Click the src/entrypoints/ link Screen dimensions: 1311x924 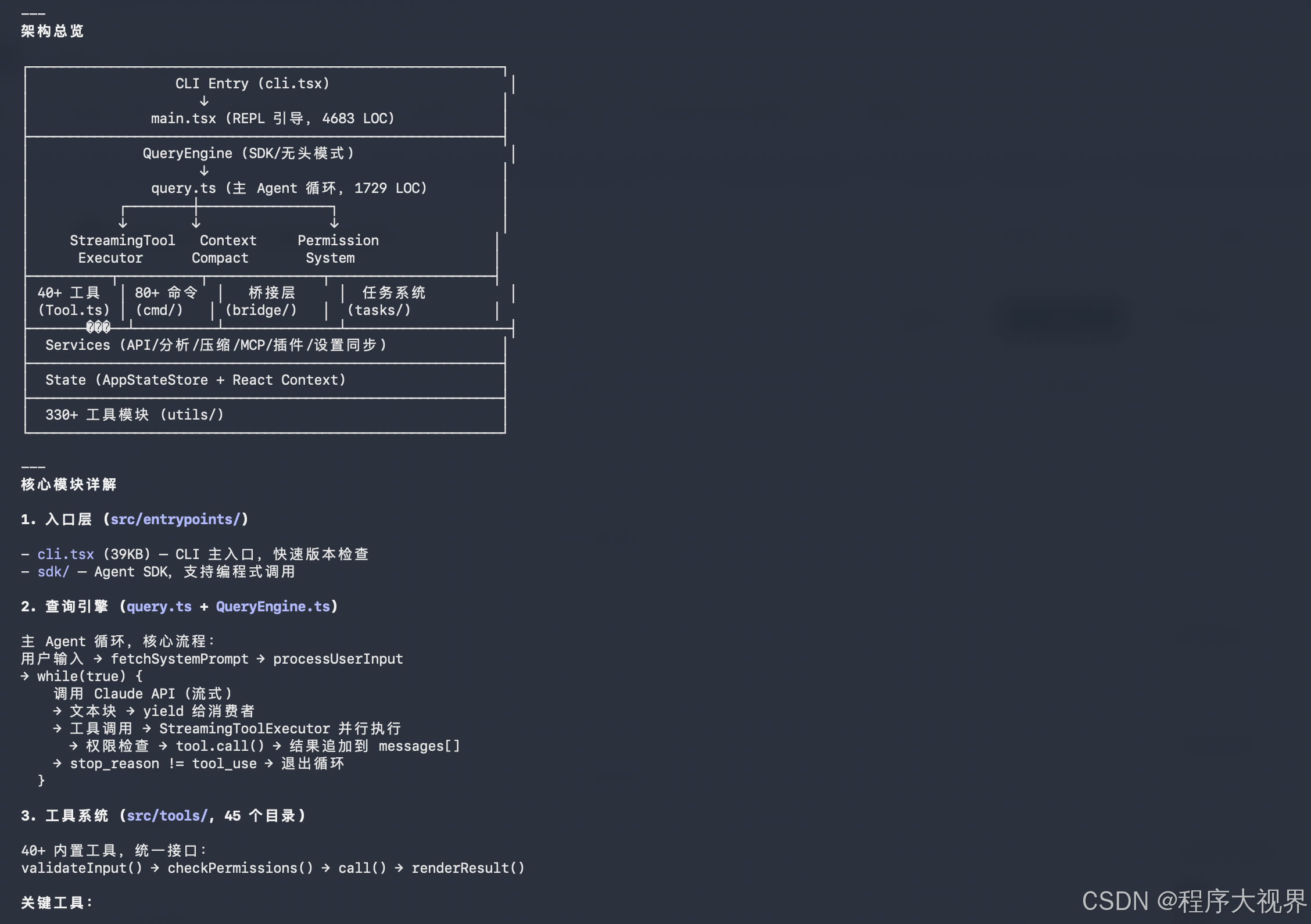tap(175, 520)
